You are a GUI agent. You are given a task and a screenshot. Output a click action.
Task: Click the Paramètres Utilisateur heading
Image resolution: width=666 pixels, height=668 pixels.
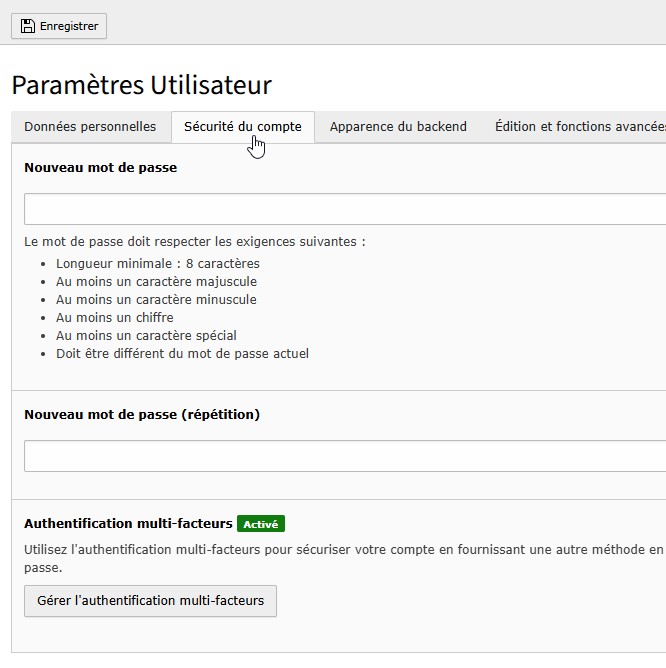141,85
